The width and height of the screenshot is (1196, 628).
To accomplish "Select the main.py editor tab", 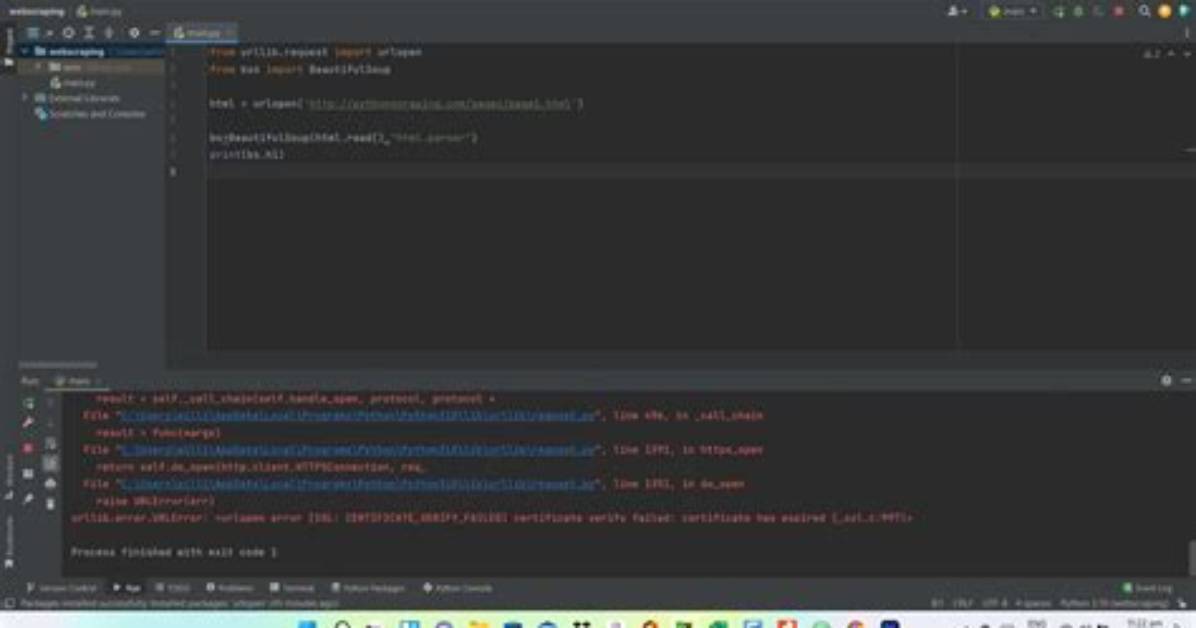I will (201, 33).
